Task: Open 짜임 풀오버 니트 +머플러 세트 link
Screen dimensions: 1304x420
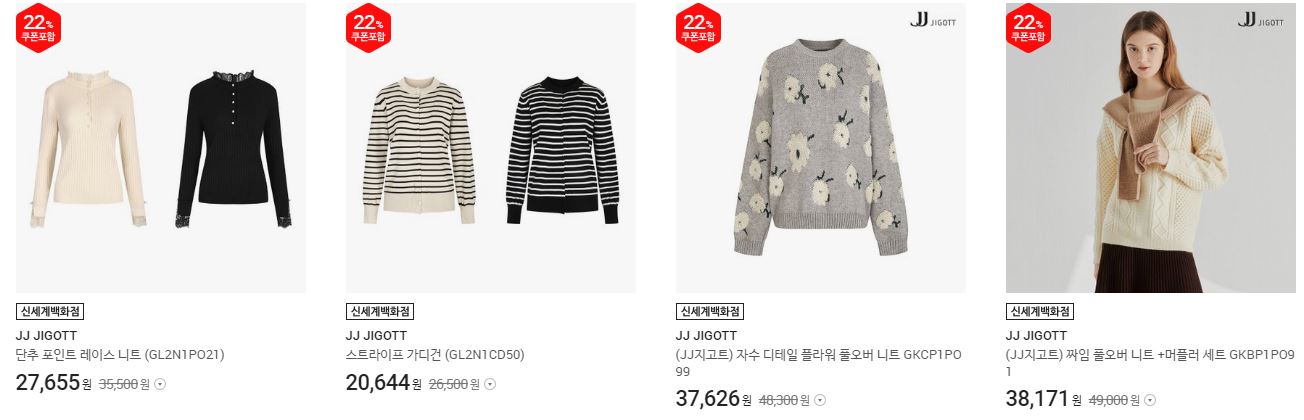Action: (1150, 363)
